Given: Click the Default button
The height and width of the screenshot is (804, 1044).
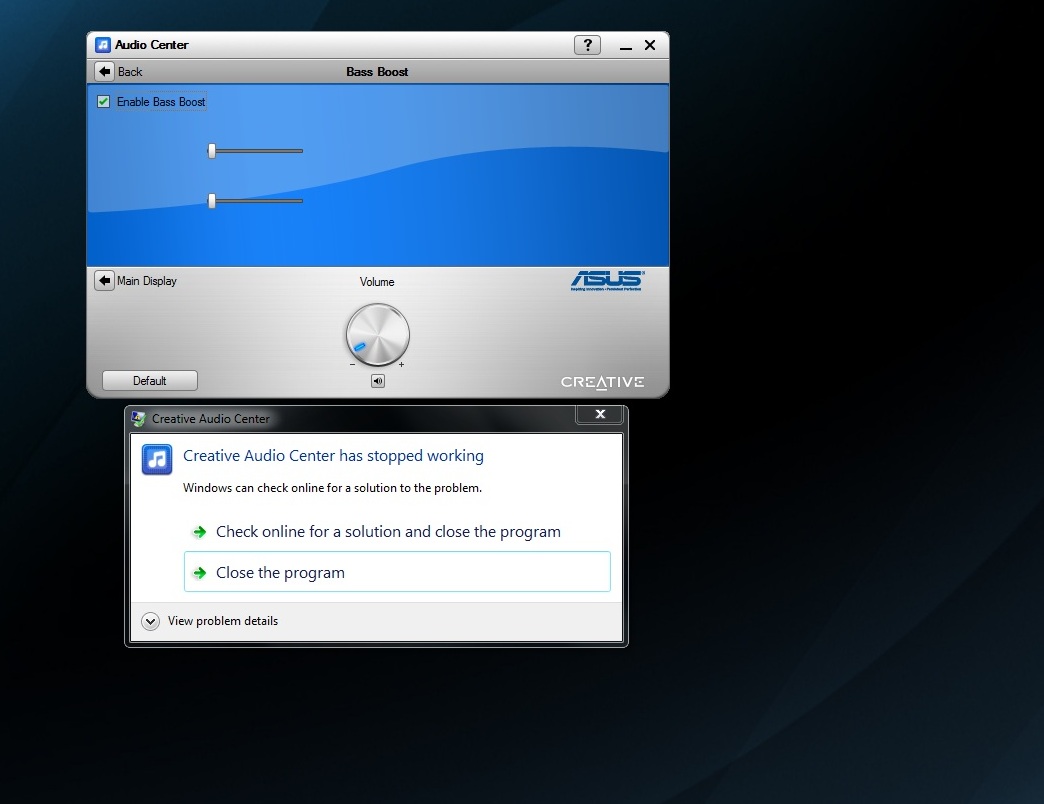Looking at the screenshot, I should pos(150,381).
